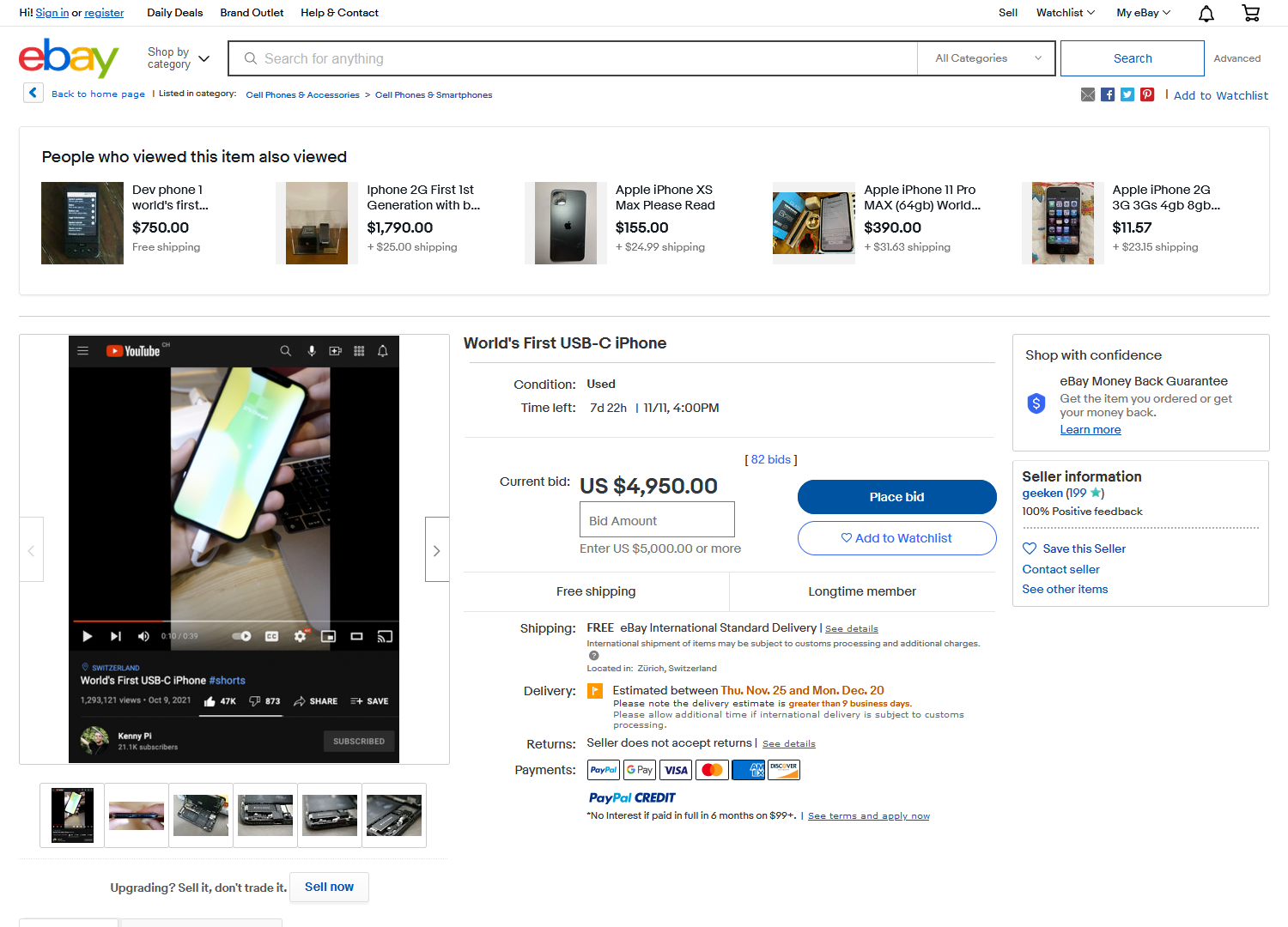
Task: Share listing on Twitter icon
Action: pyautogui.click(x=1127, y=94)
